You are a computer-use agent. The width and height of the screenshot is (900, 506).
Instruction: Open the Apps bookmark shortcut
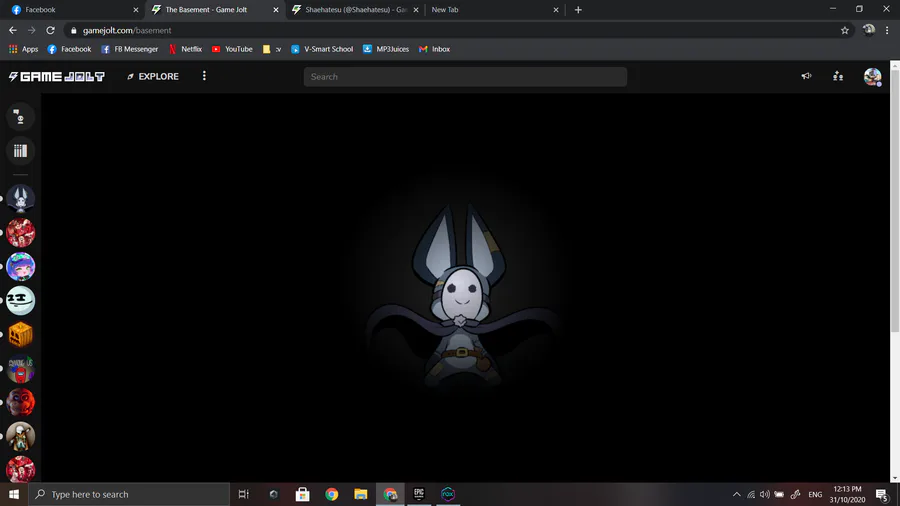pyautogui.click(x=24, y=49)
